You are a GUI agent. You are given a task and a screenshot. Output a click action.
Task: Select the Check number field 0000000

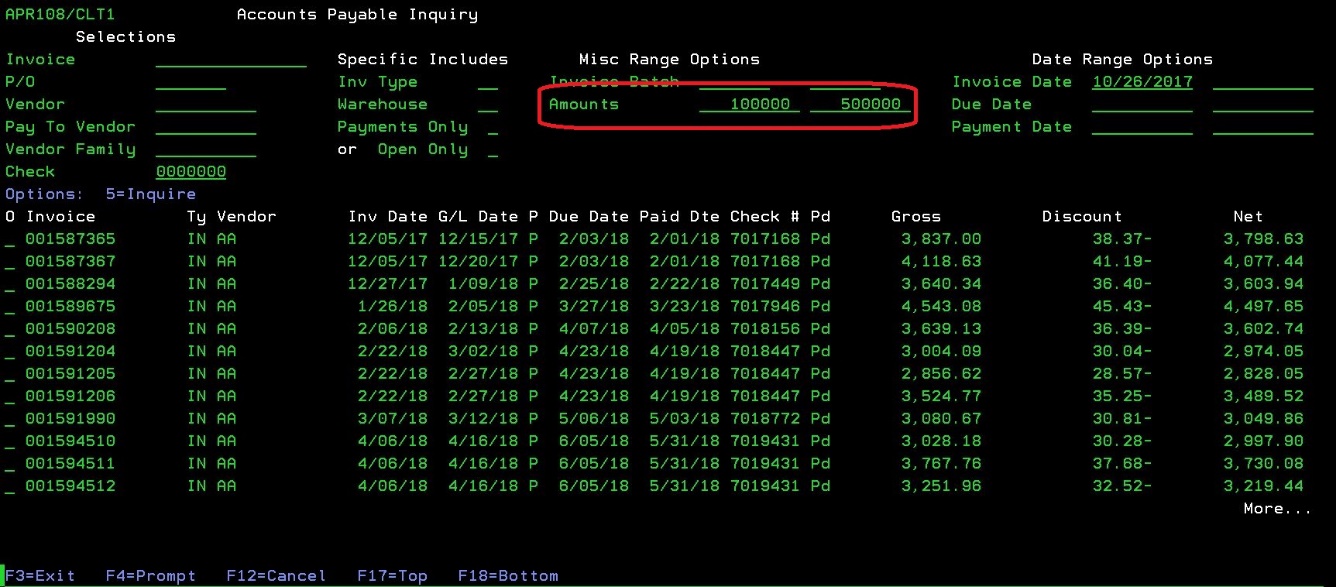190,172
